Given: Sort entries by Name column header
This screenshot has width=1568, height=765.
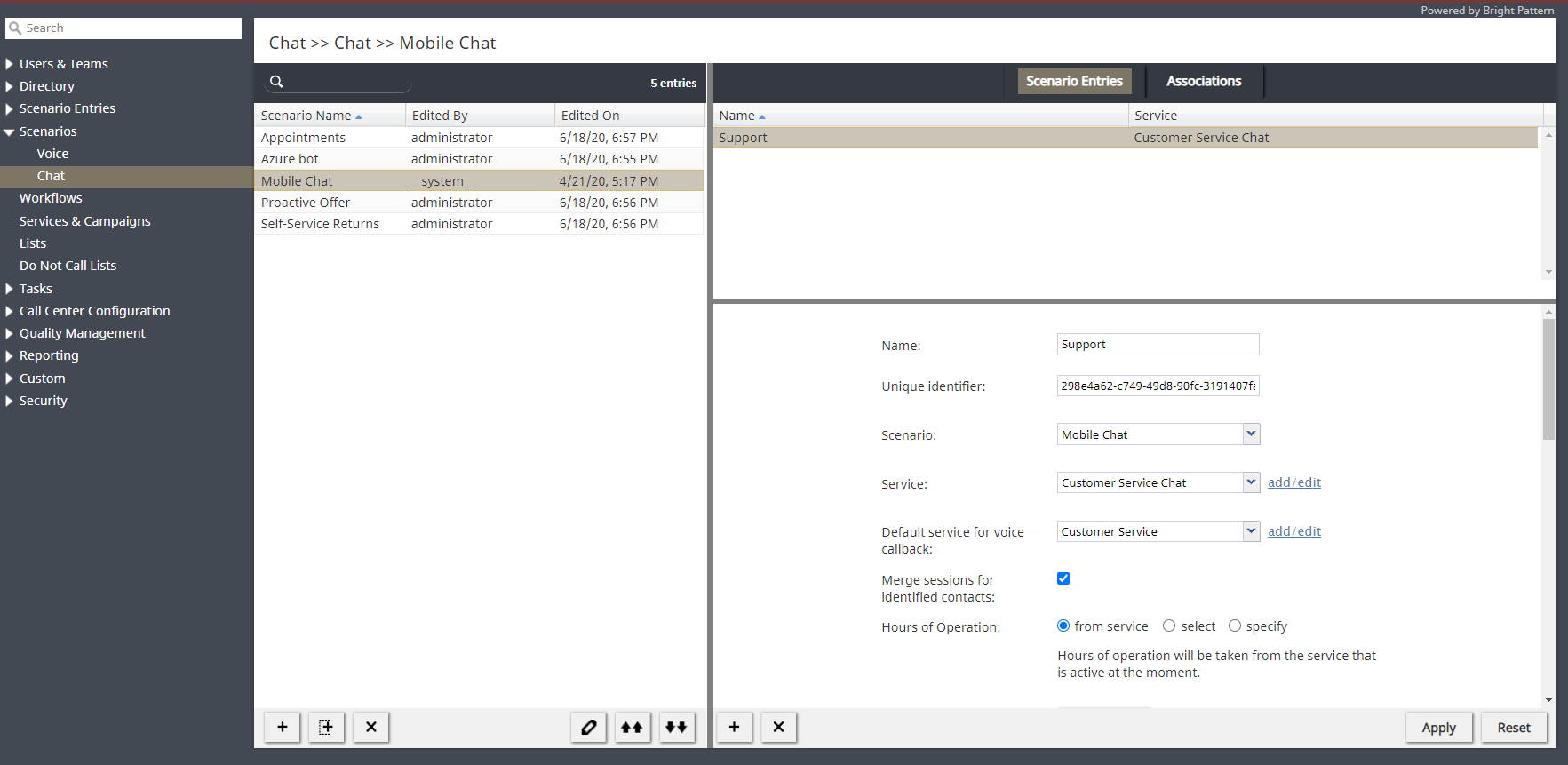Looking at the screenshot, I should click(x=920, y=116).
